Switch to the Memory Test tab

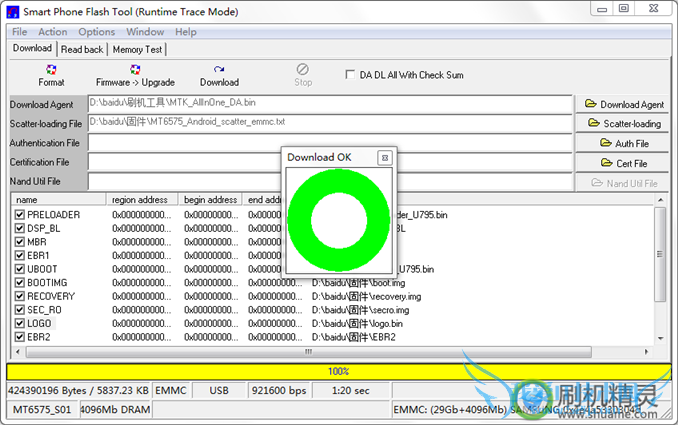pyautogui.click(x=138, y=49)
